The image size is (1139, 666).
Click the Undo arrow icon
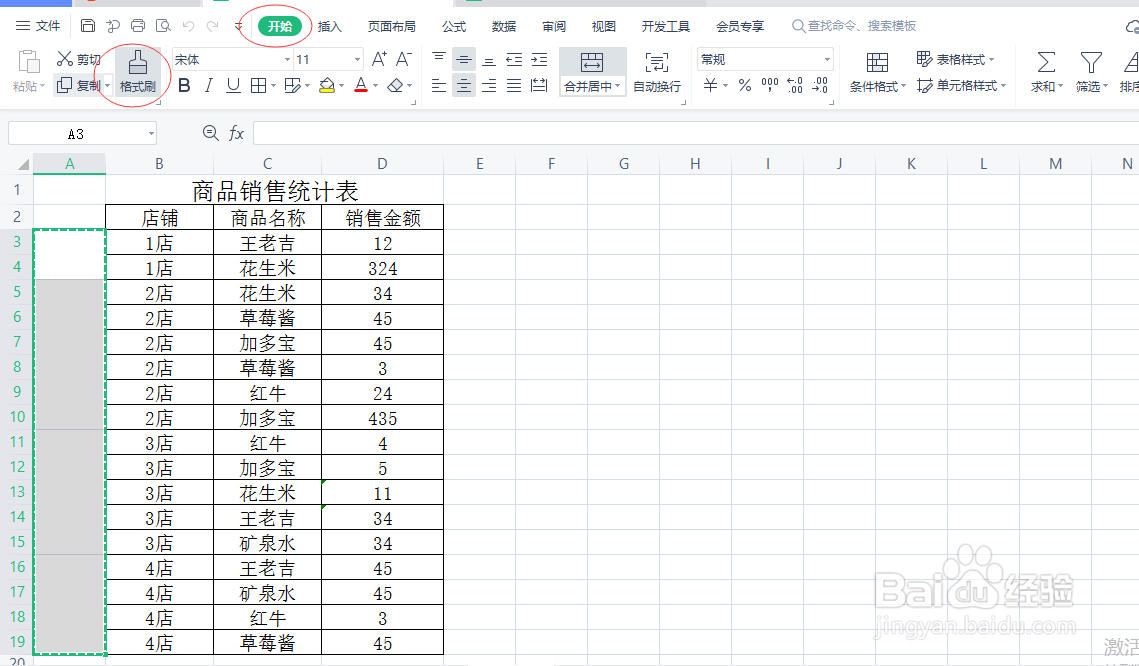[x=189, y=26]
